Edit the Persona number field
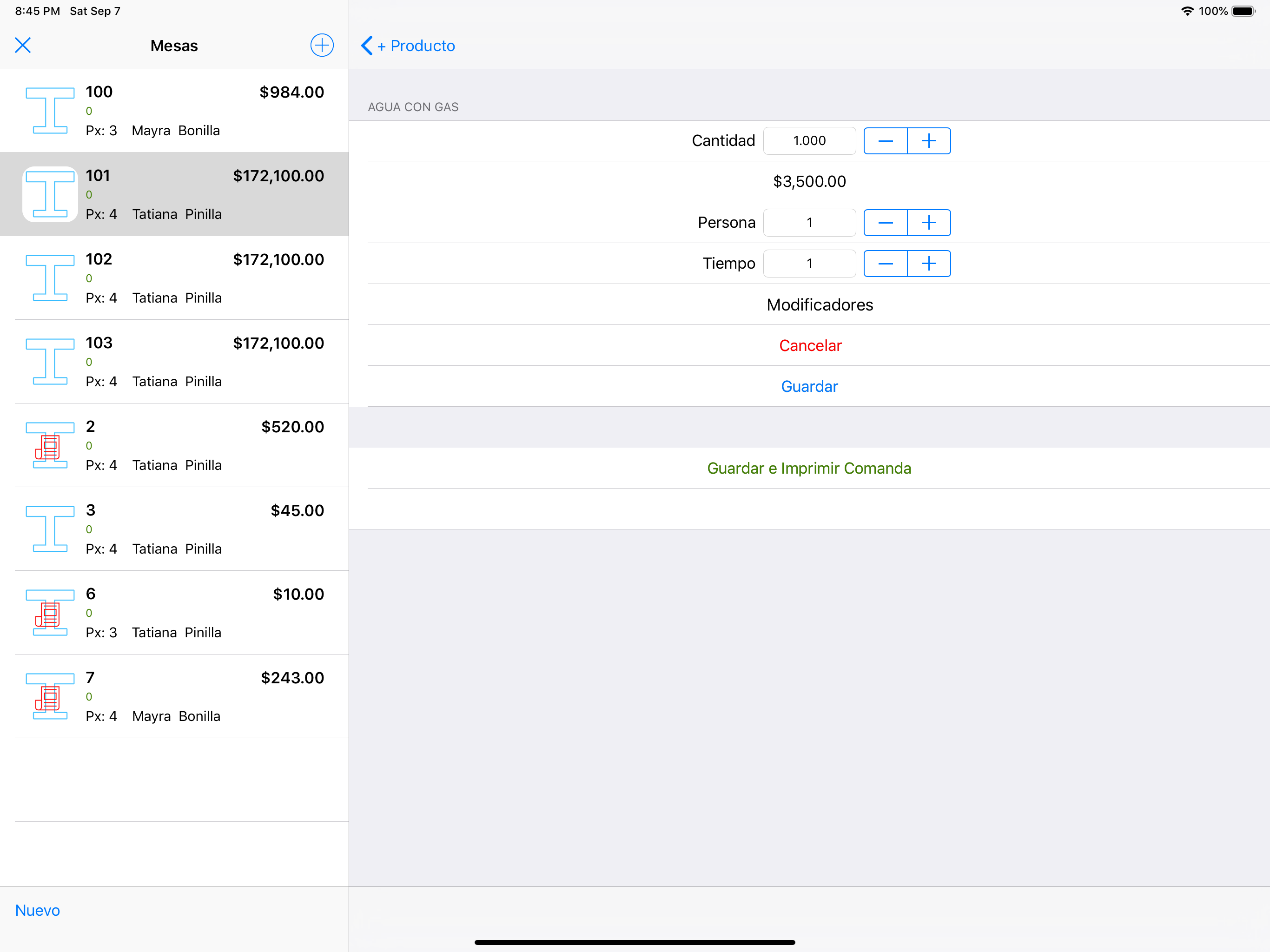 [809, 223]
